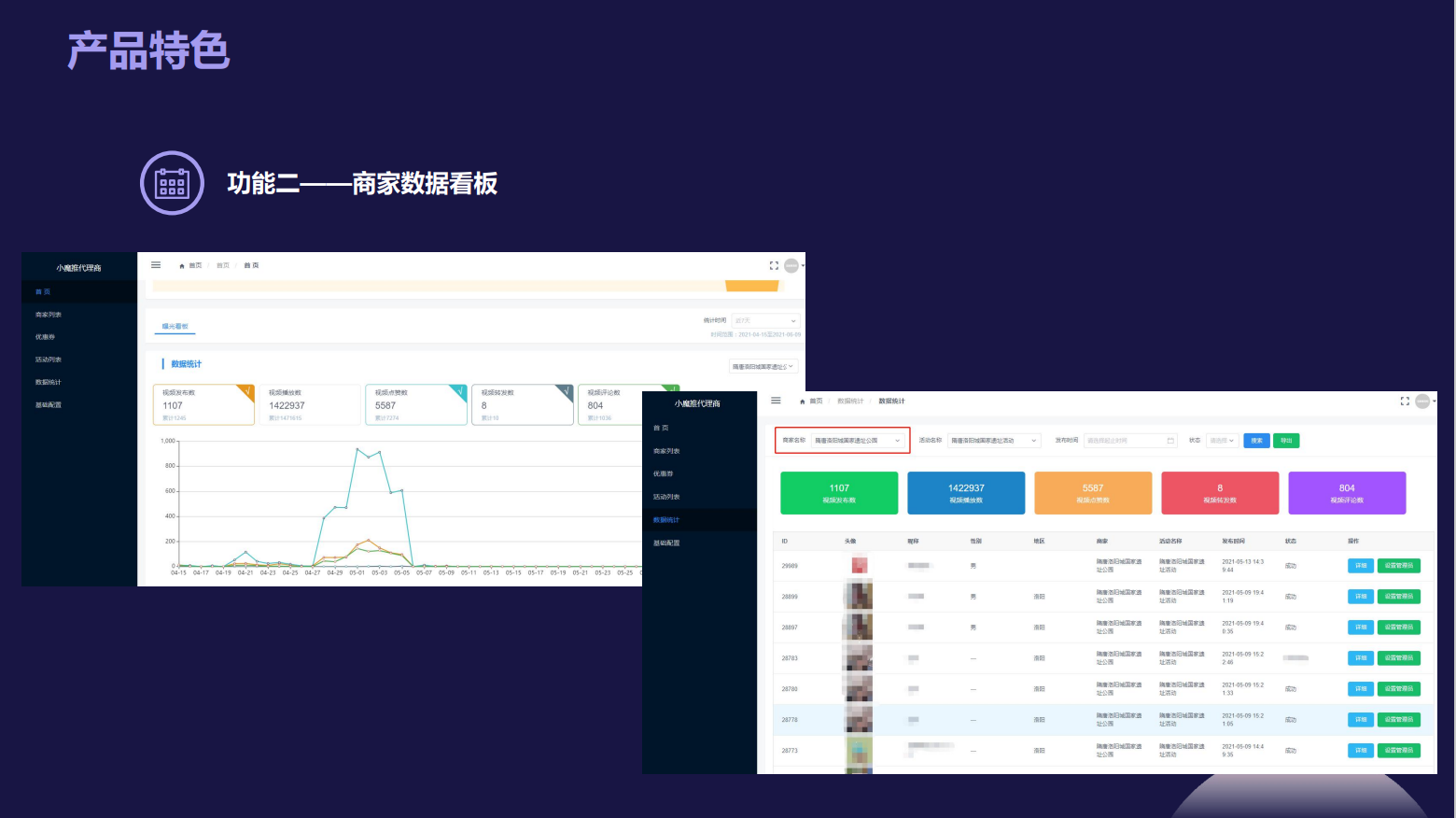This screenshot has height=818, width=1456.
Task: Switch to the 曝光看板 tab
Action: pos(175,327)
